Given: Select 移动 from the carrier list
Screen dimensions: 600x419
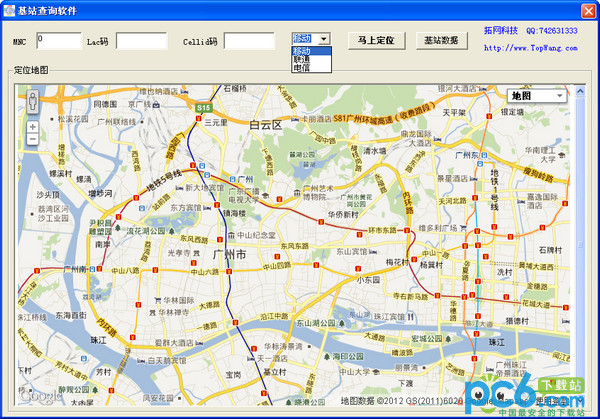Looking at the screenshot, I should click(x=302, y=50).
